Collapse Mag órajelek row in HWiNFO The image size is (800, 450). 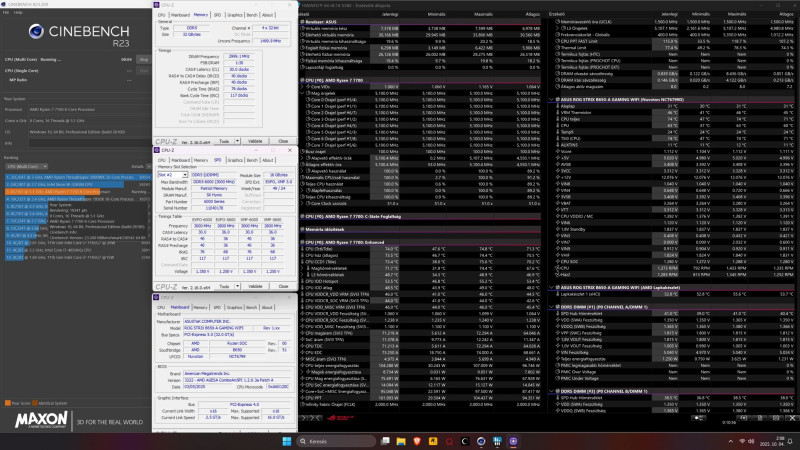(303, 93)
